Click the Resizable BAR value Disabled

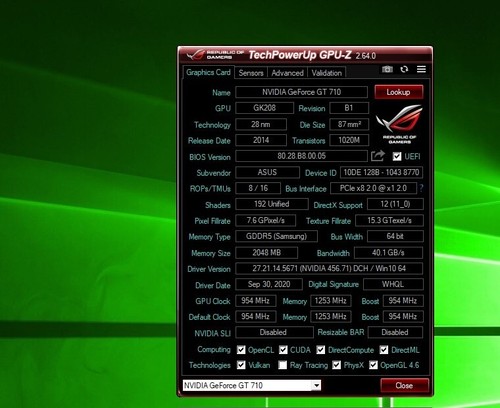395,332
